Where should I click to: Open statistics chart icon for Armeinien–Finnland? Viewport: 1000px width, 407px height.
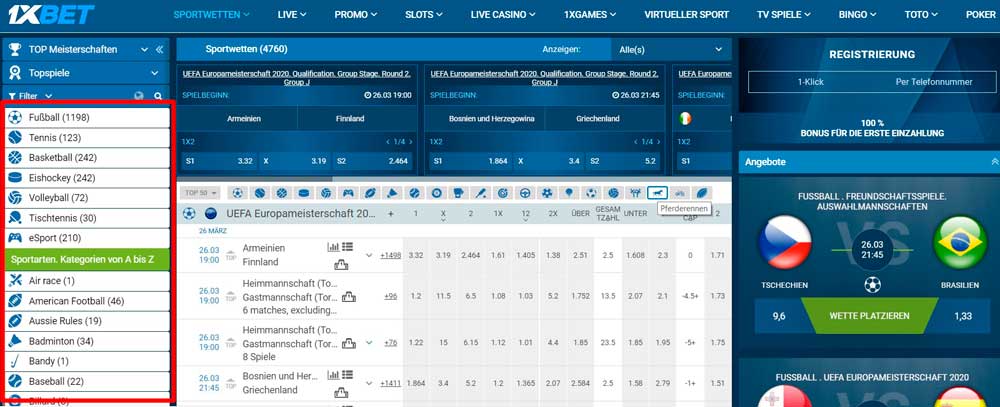333,247
